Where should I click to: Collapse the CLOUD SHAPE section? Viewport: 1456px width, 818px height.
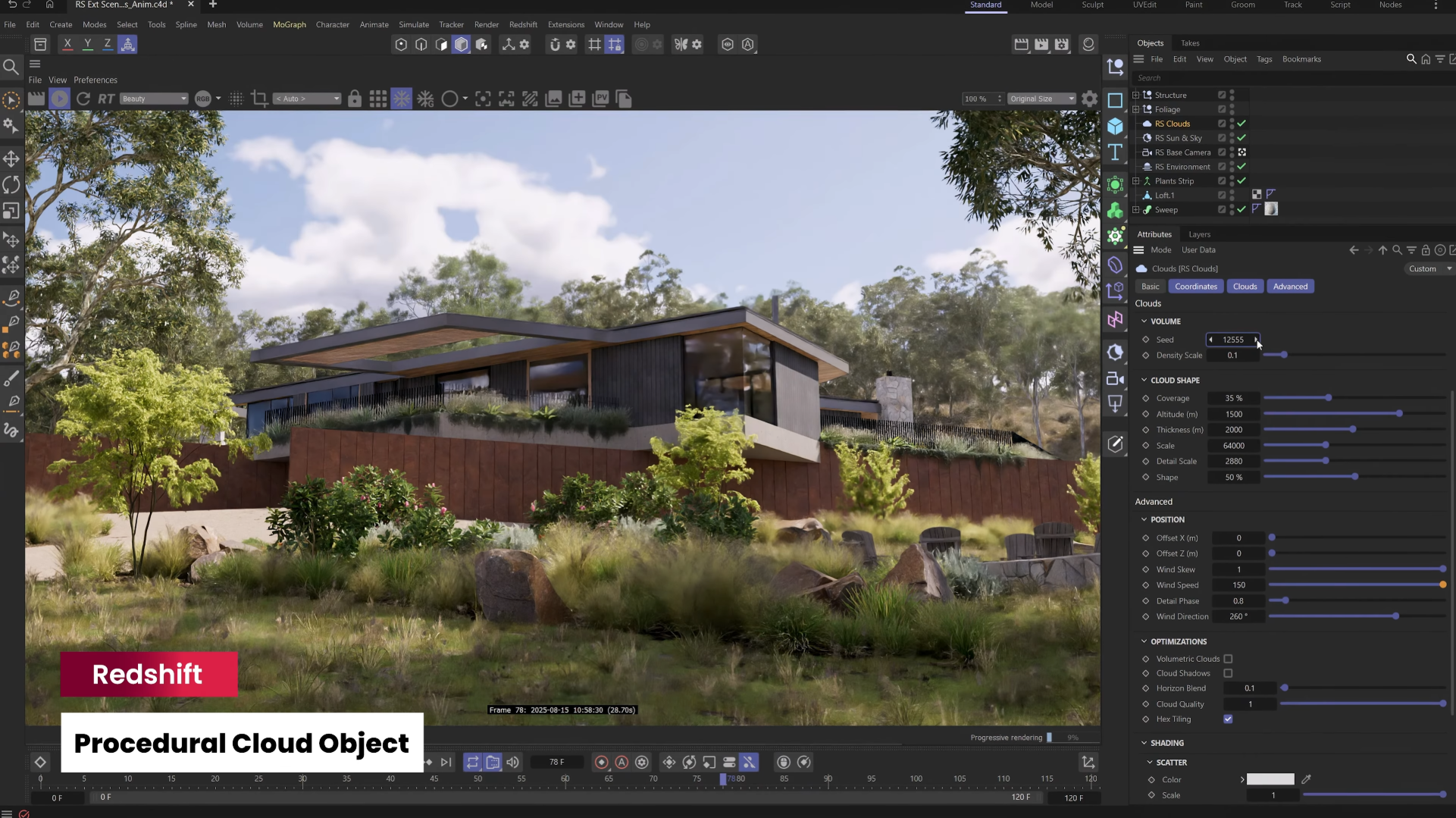pyautogui.click(x=1144, y=381)
